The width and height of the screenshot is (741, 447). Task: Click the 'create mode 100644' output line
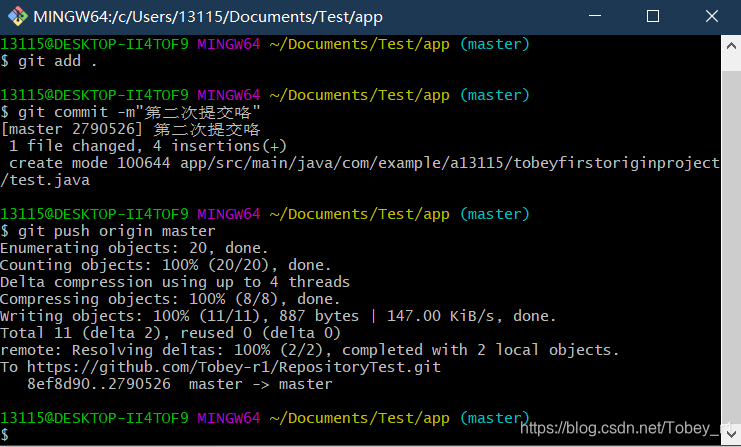[x=364, y=163]
